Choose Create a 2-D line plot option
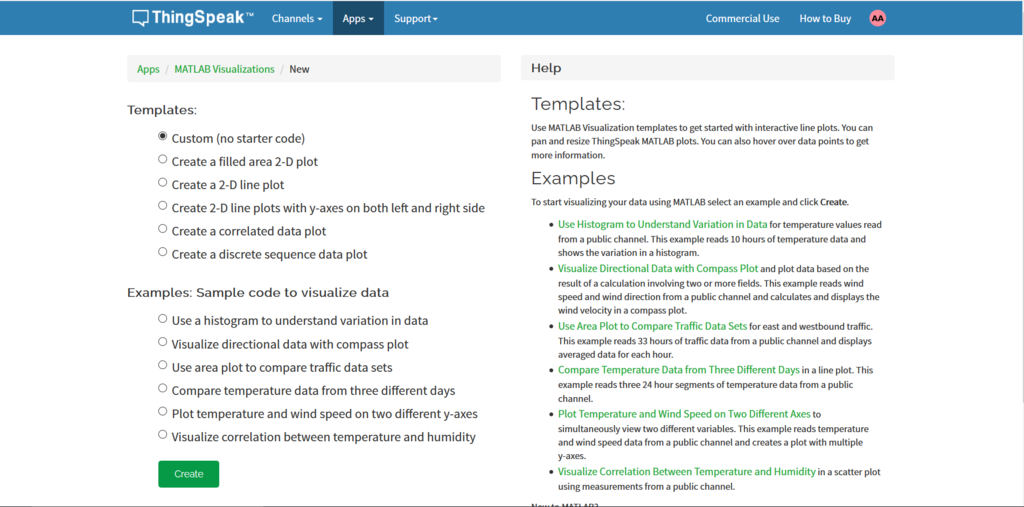The width and height of the screenshot is (1024, 507). click(163, 183)
